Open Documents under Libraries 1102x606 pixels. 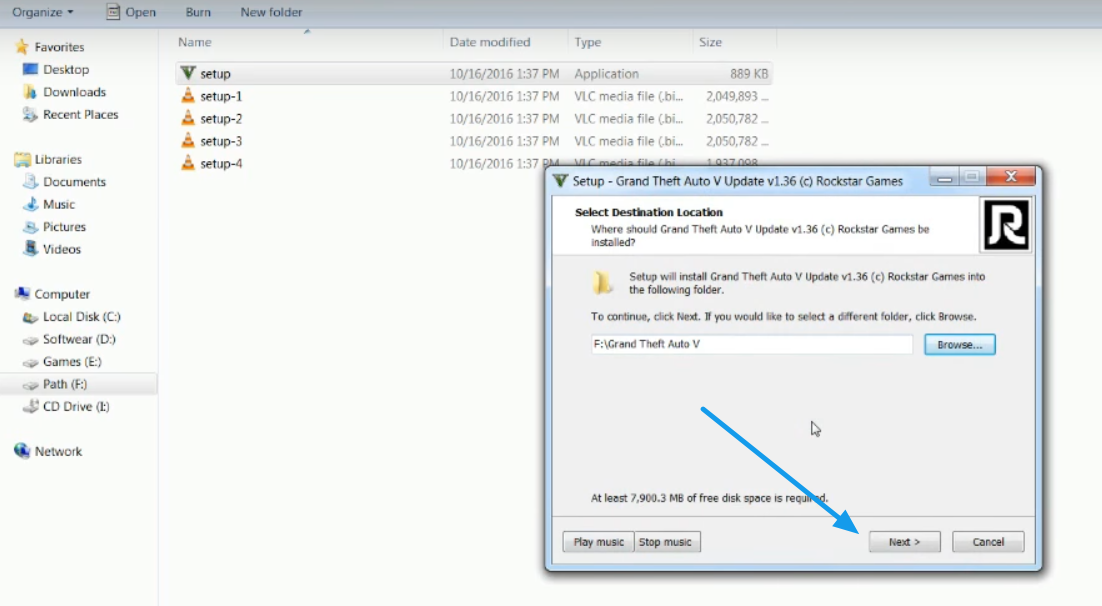74,182
